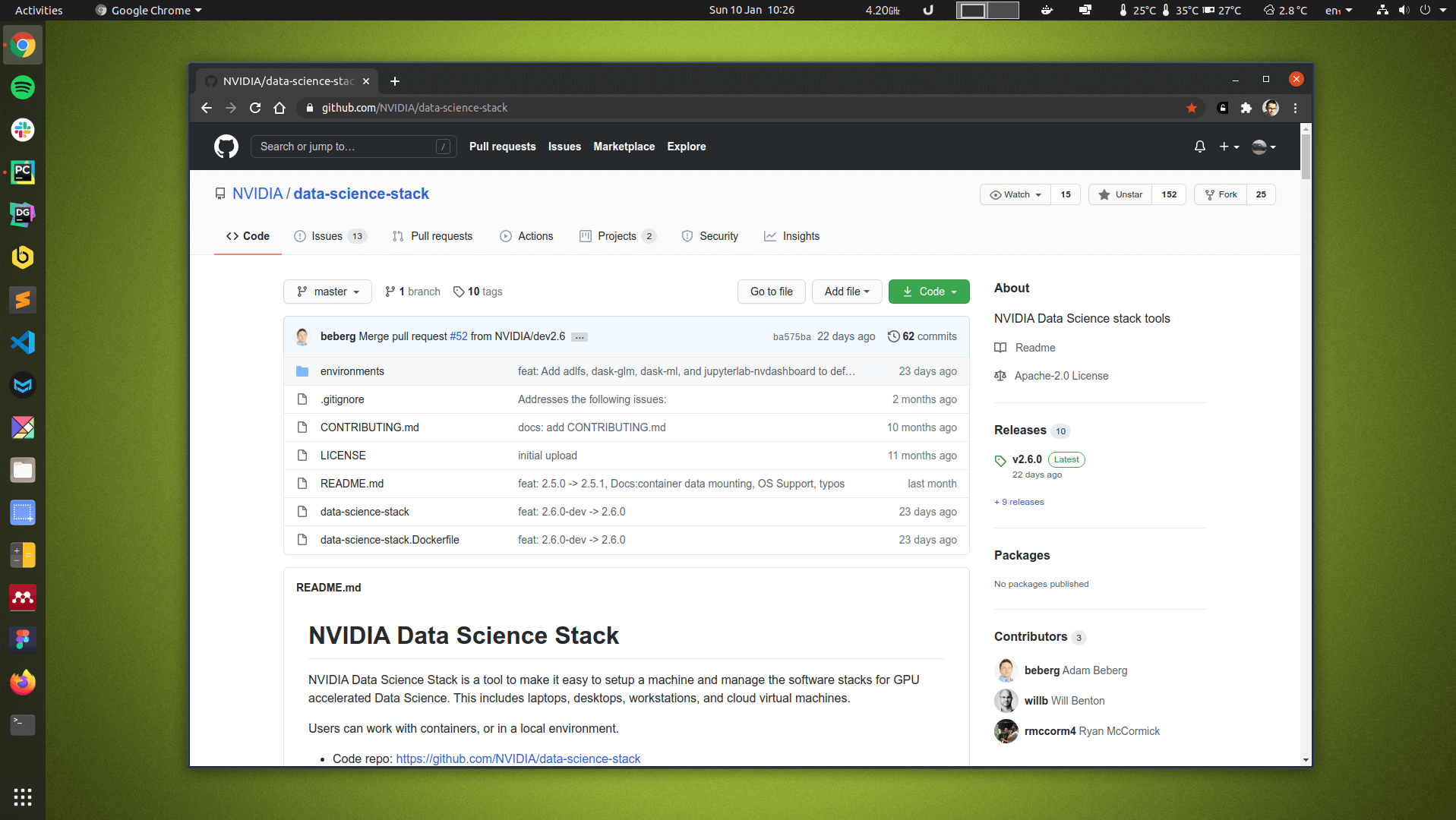This screenshot has height=820, width=1456.
Task: Expand the Watch dropdown
Action: click(x=1015, y=194)
